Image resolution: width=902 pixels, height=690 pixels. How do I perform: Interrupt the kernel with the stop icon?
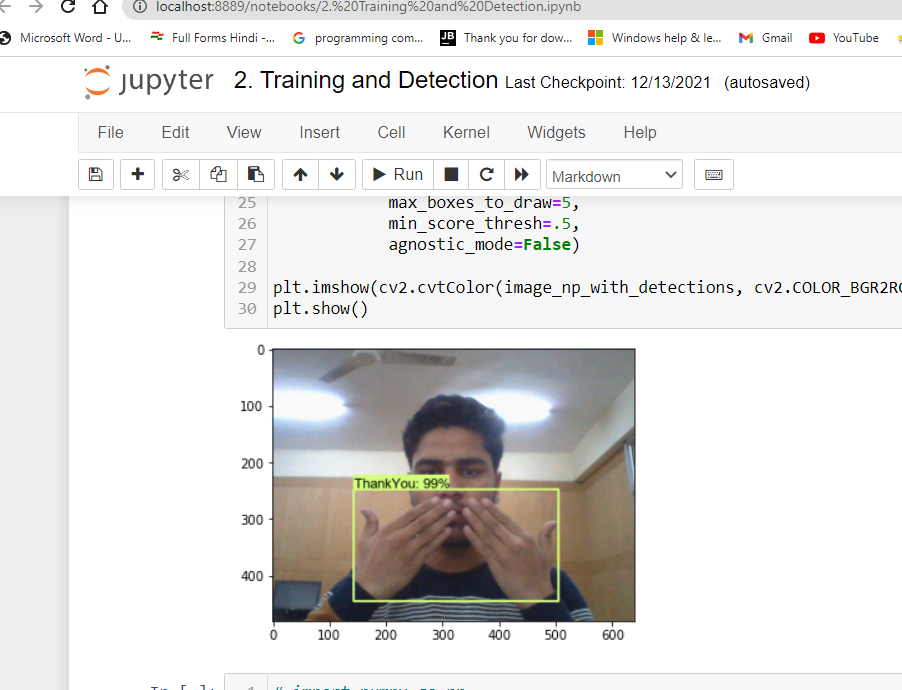coord(450,174)
